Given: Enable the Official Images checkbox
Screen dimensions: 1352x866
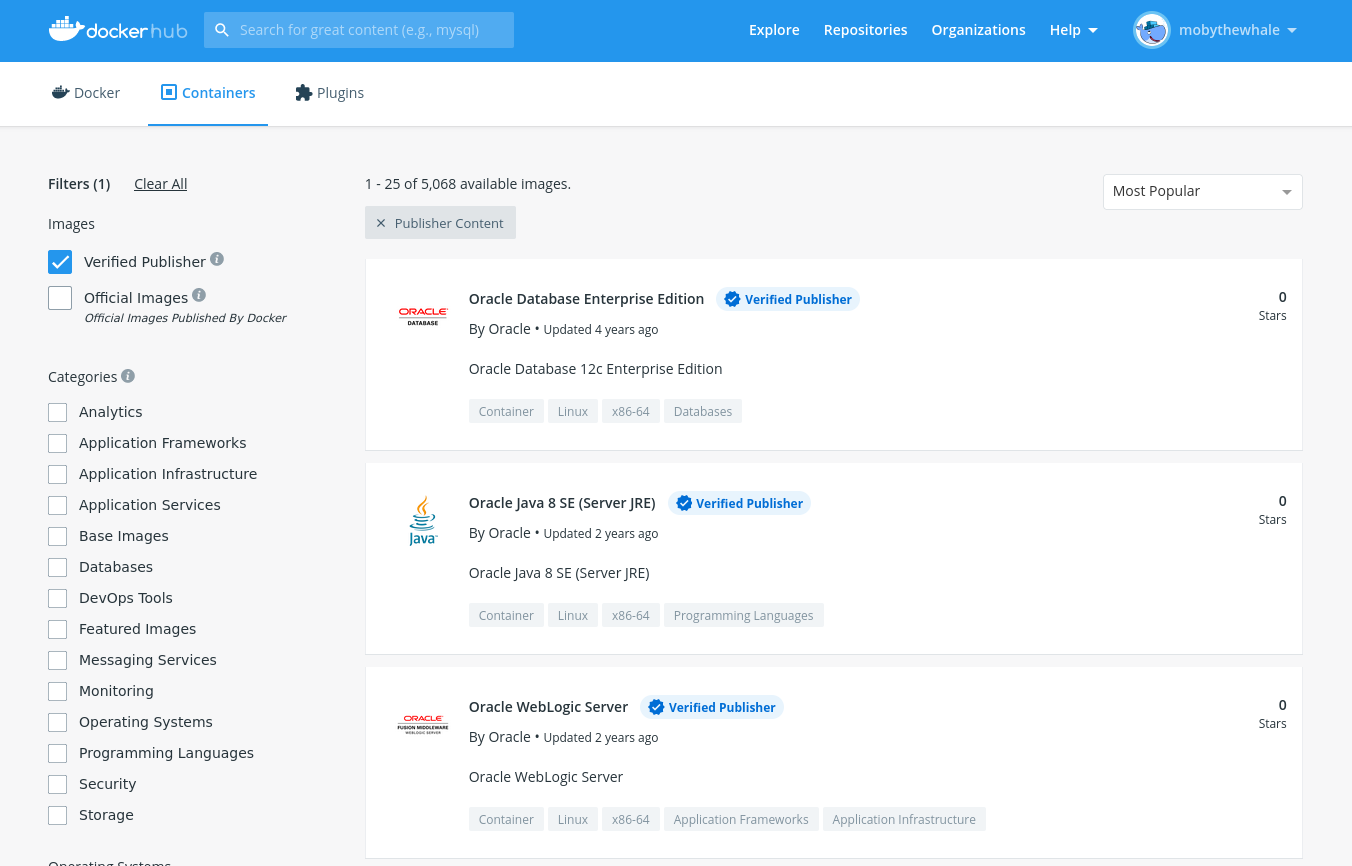Looking at the screenshot, I should pyautogui.click(x=60, y=298).
